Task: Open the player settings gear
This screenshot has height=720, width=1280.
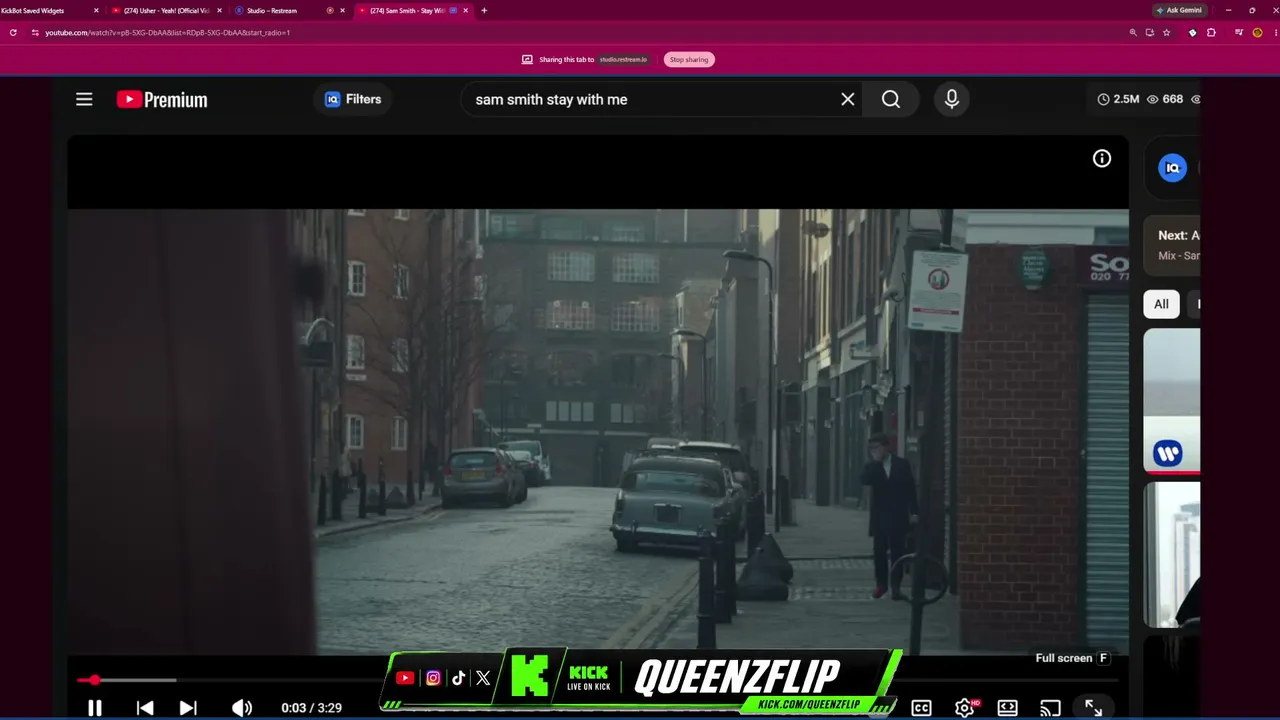Action: coord(965,708)
